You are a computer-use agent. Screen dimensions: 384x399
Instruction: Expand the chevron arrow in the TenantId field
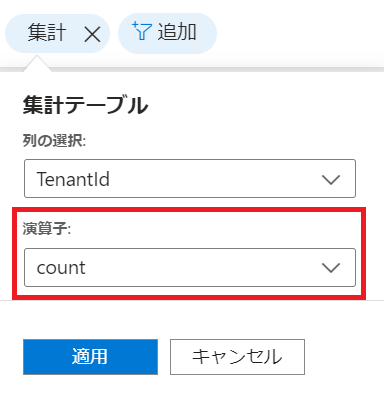[331, 180]
